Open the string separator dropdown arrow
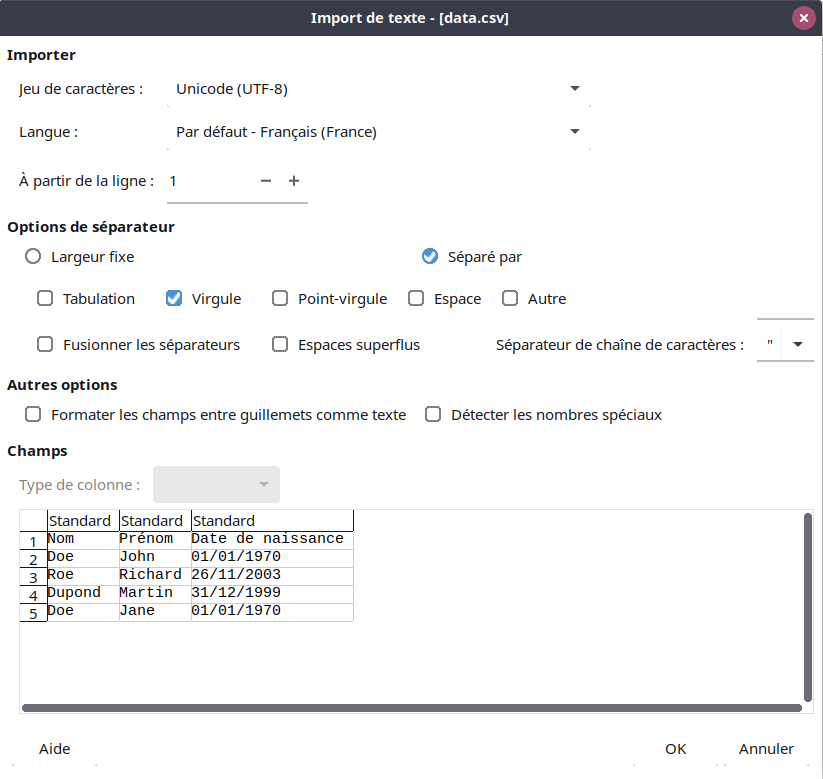Screen dimensions: 823x779 [x=798, y=344]
